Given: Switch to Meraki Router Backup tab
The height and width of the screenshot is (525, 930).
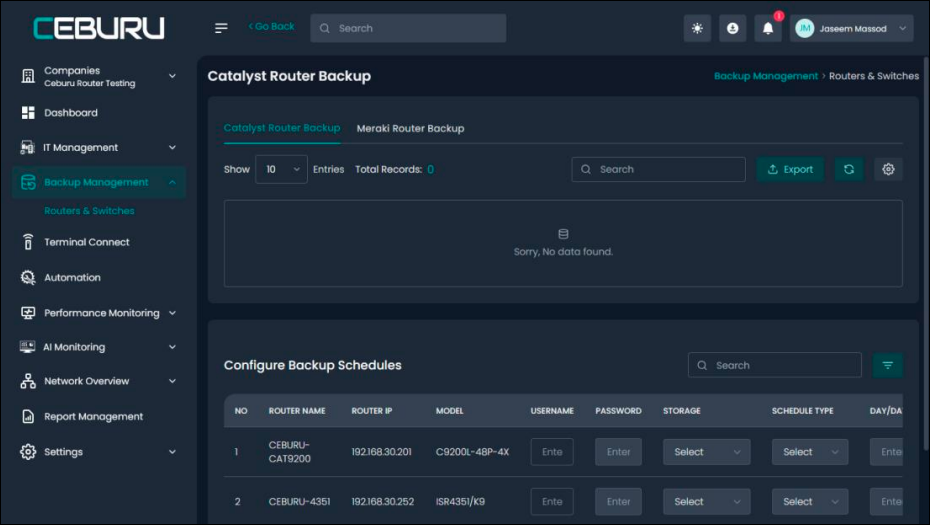Looking at the screenshot, I should (x=410, y=128).
